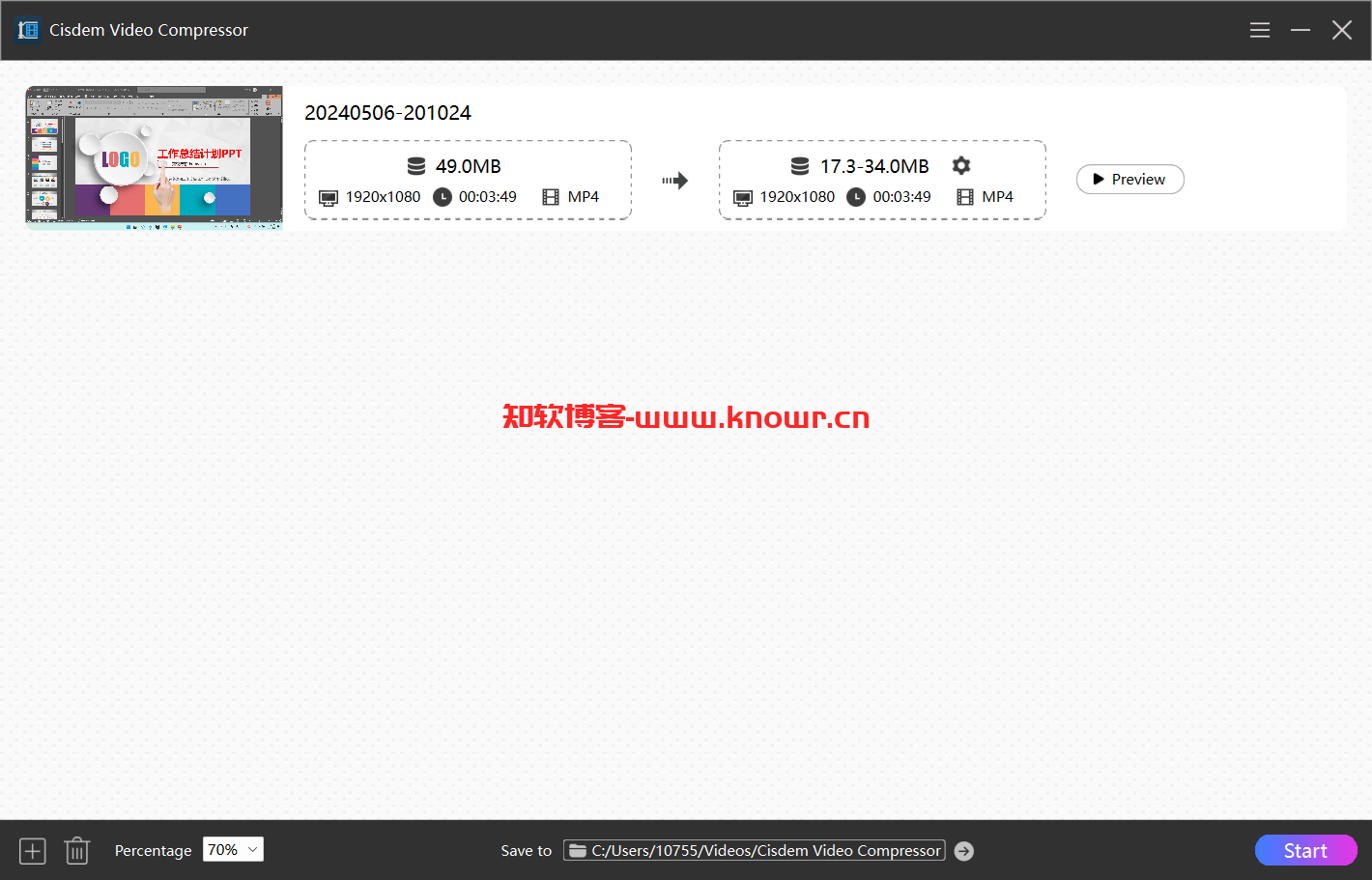Select the video thumbnail 20240506-201024
This screenshot has width=1372, height=880.
tap(155, 157)
